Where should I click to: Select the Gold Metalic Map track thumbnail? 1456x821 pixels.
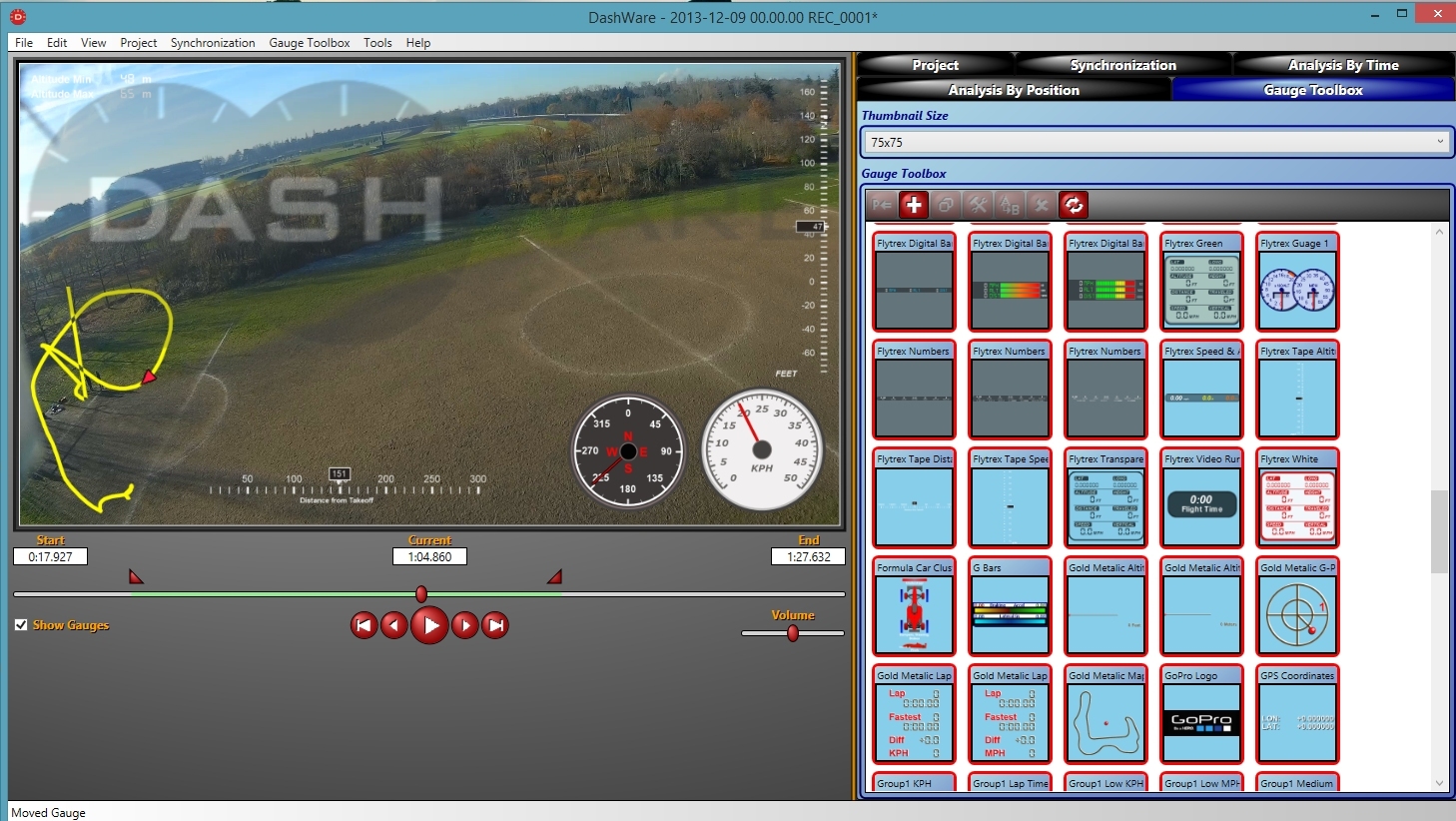pyautogui.click(x=1105, y=714)
